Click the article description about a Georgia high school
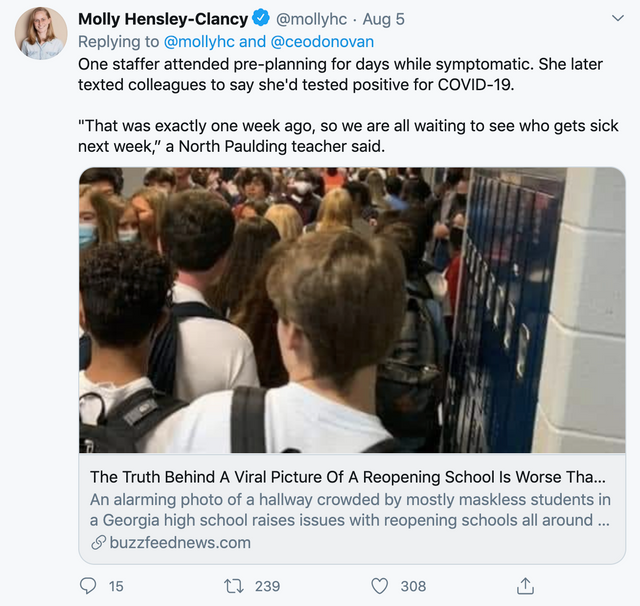Screen dimensions: 640x606 pyautogui.click(x=349, y=509)
